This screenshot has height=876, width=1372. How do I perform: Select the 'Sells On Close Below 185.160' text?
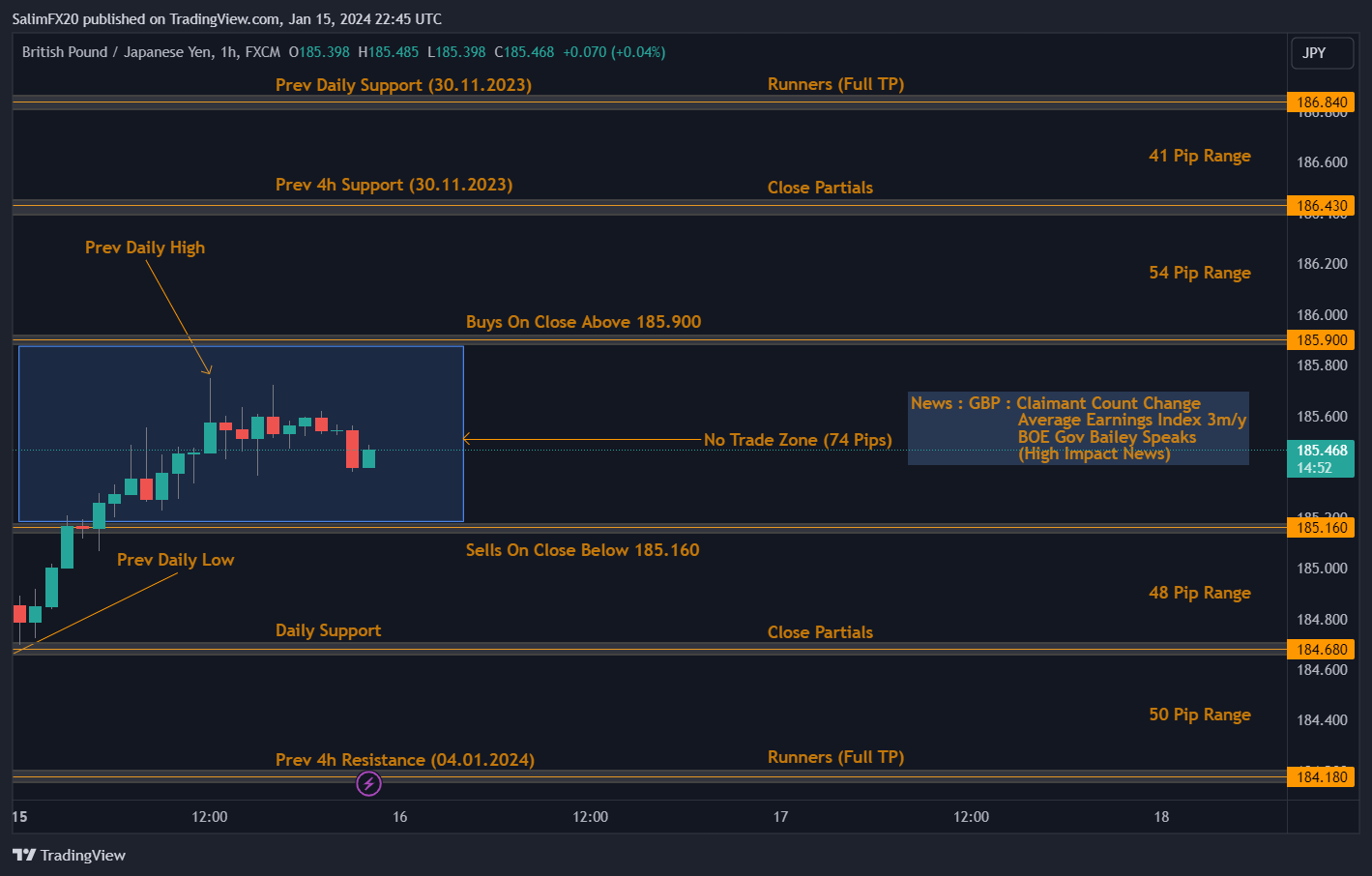(582, 550)
